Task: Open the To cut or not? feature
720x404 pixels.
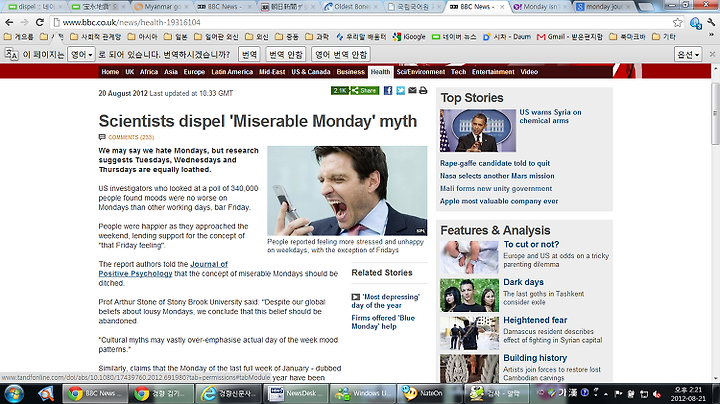Action: pos(531,244)
